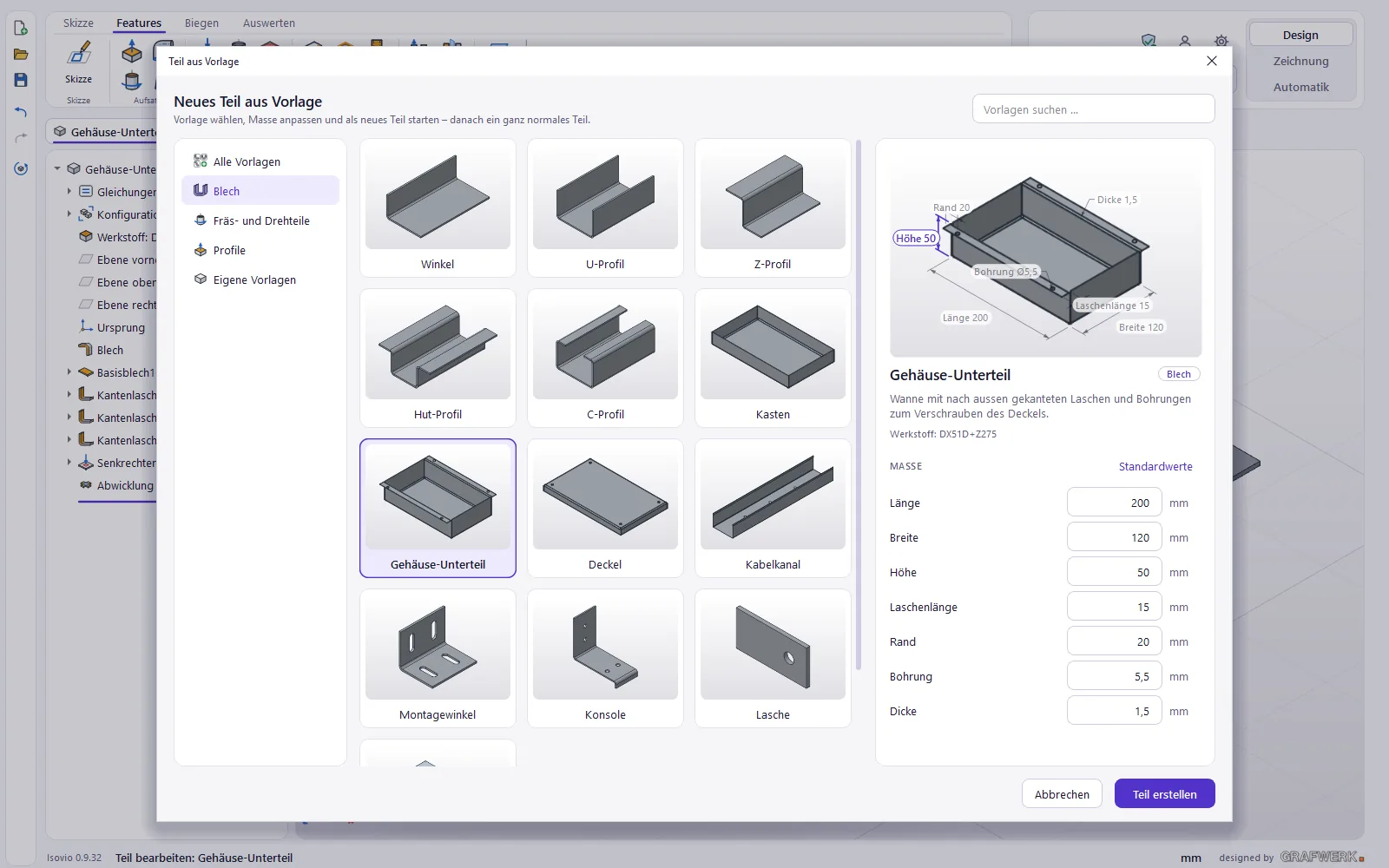Open settings via the gear icon

(x=1221, y=41)
